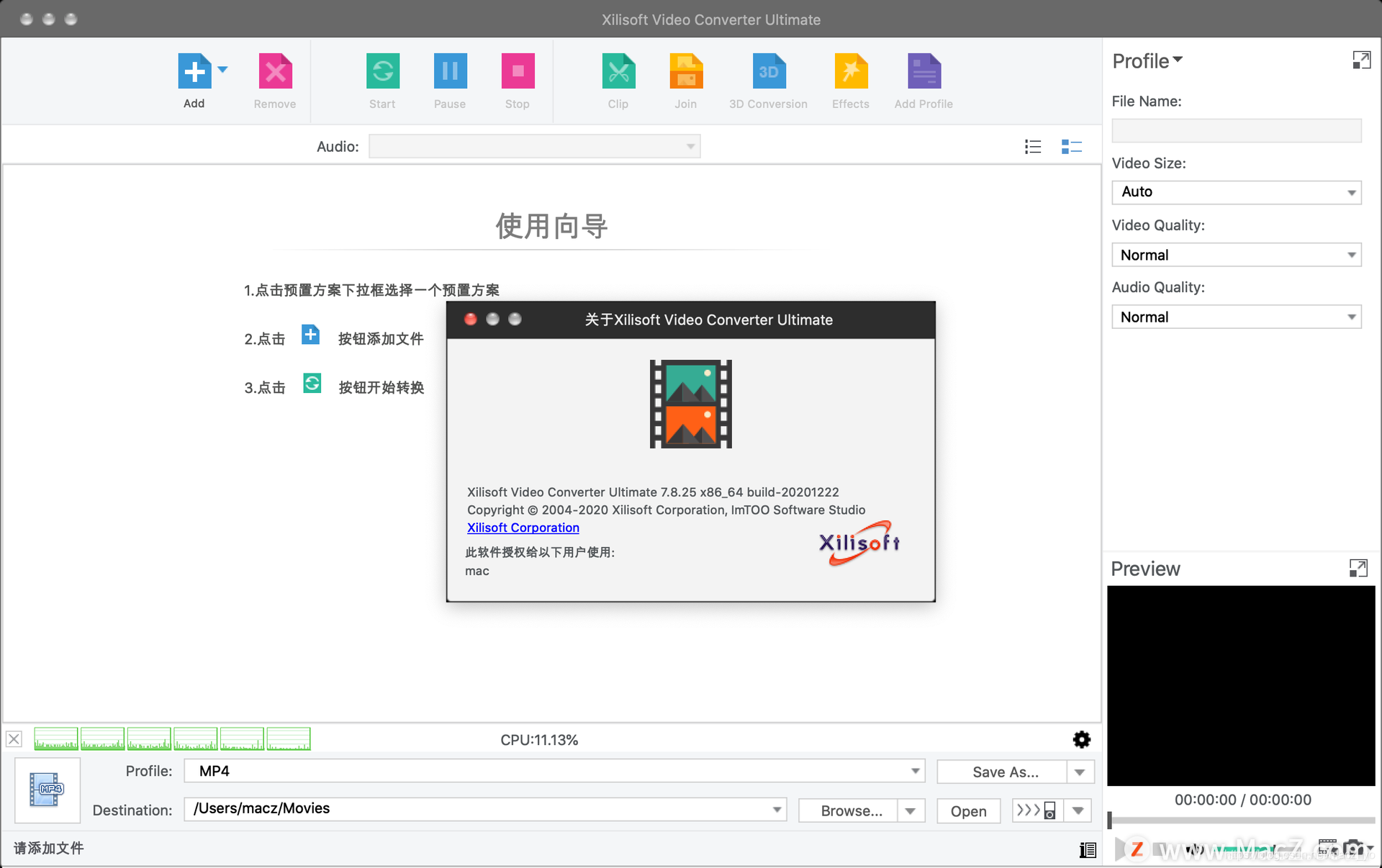Click the Add Profile icon

point(924,71)
